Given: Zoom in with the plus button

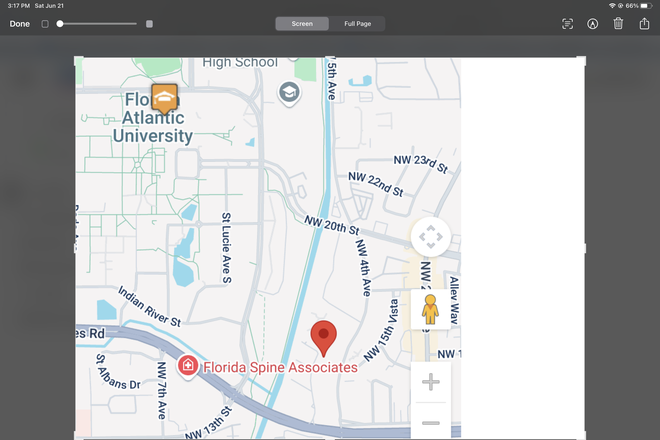Looking at the screenshot, I should pos(431,382).
